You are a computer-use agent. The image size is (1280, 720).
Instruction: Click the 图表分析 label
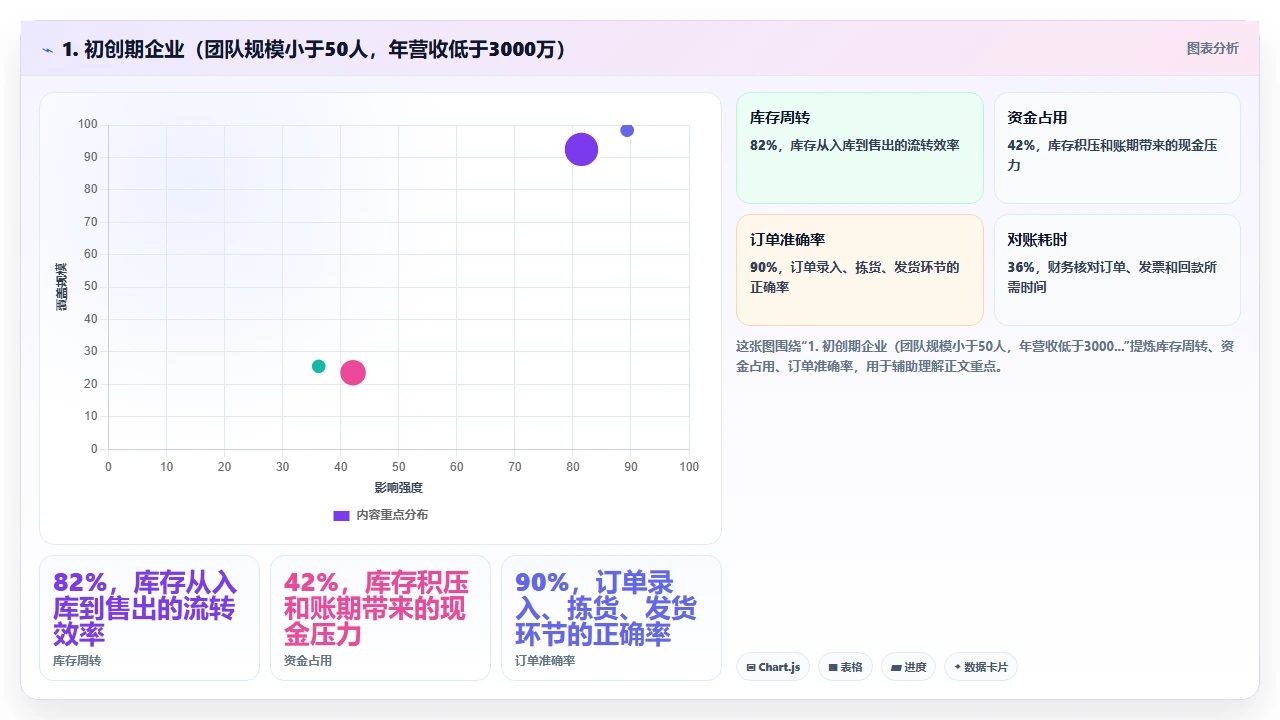1212,48
